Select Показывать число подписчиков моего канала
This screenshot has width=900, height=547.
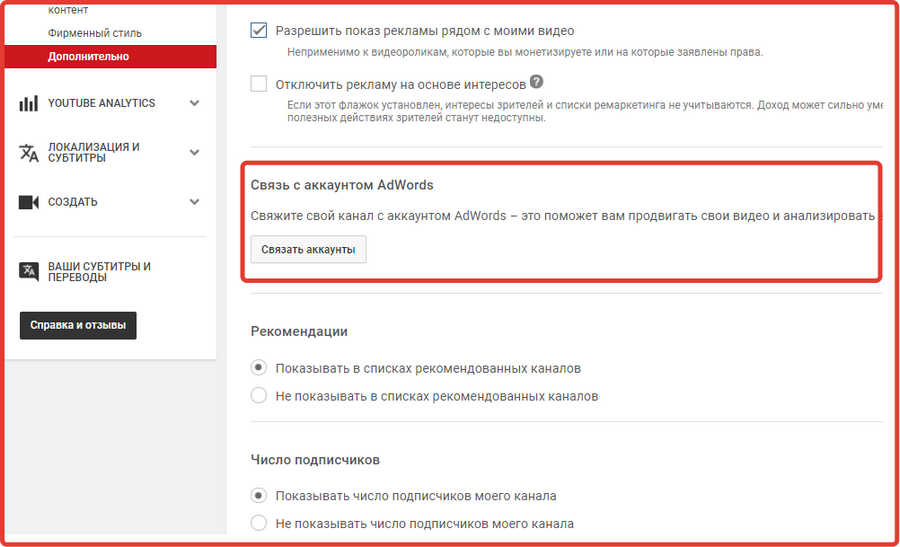[x=259, y=495]
